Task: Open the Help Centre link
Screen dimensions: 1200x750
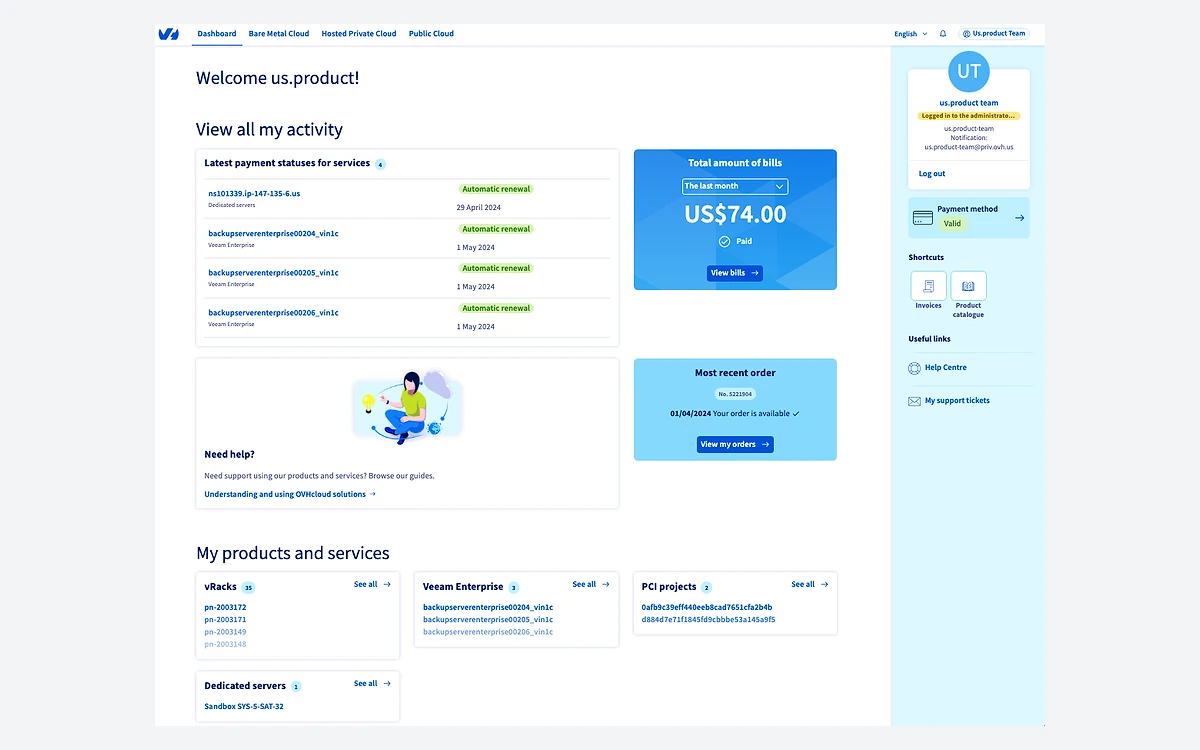Action: pos(946,368)
